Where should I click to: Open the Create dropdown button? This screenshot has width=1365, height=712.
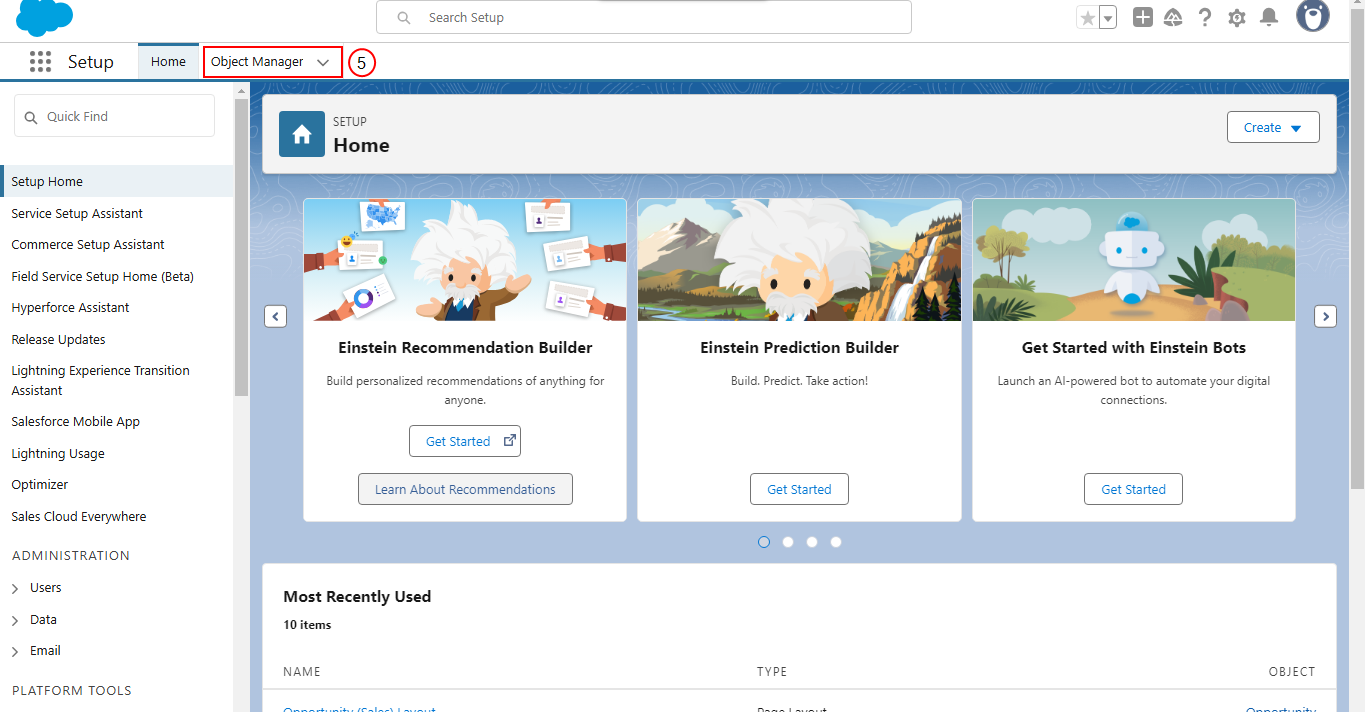[1273, 127]
